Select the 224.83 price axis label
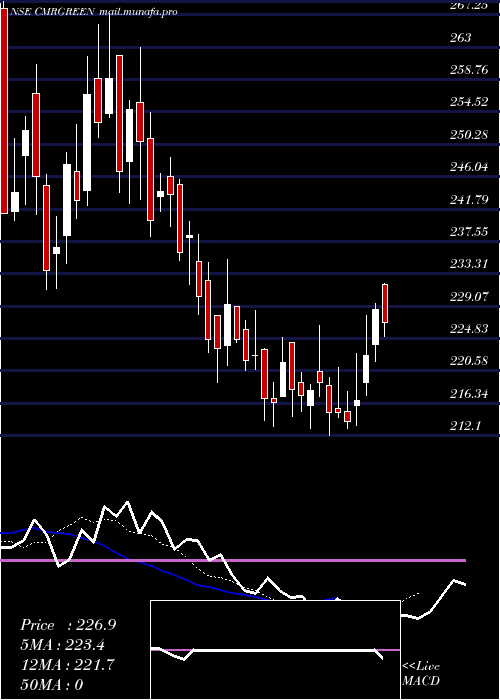This screenshot has width=500, height=700. 469,329
